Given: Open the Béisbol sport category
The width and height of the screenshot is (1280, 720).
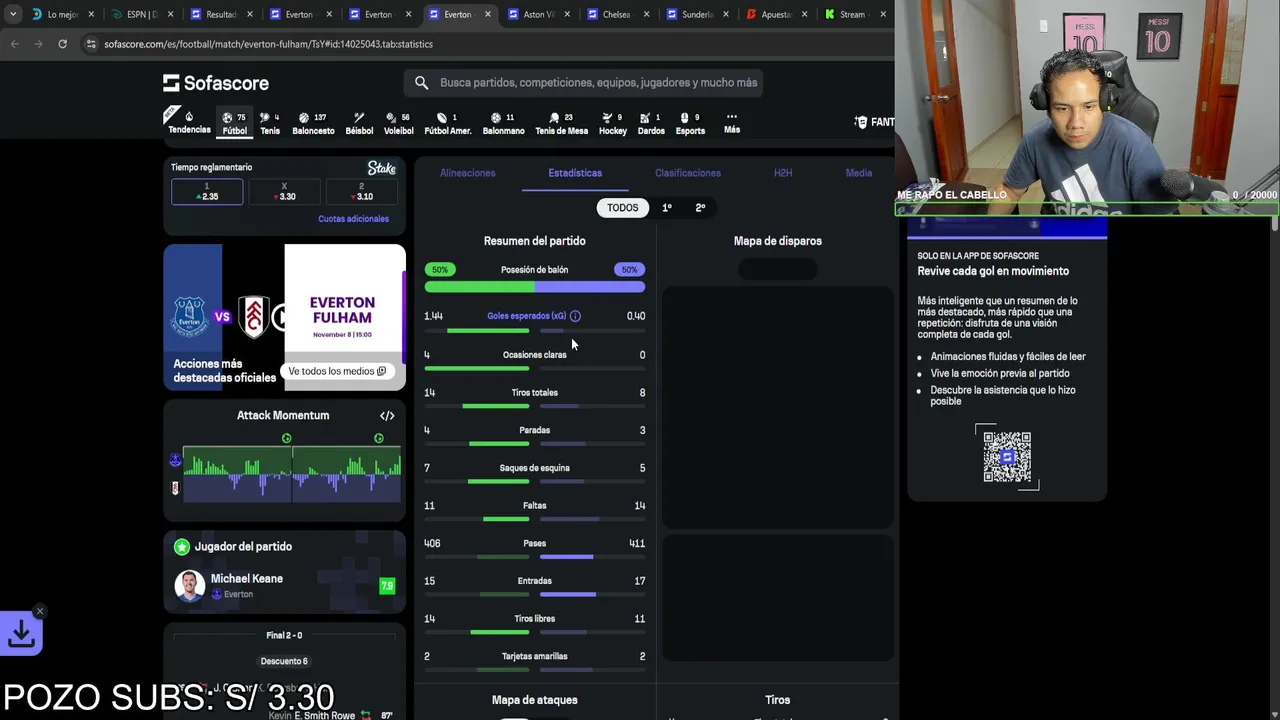Looking at the screenshot, I should click(x=359, y=123).
